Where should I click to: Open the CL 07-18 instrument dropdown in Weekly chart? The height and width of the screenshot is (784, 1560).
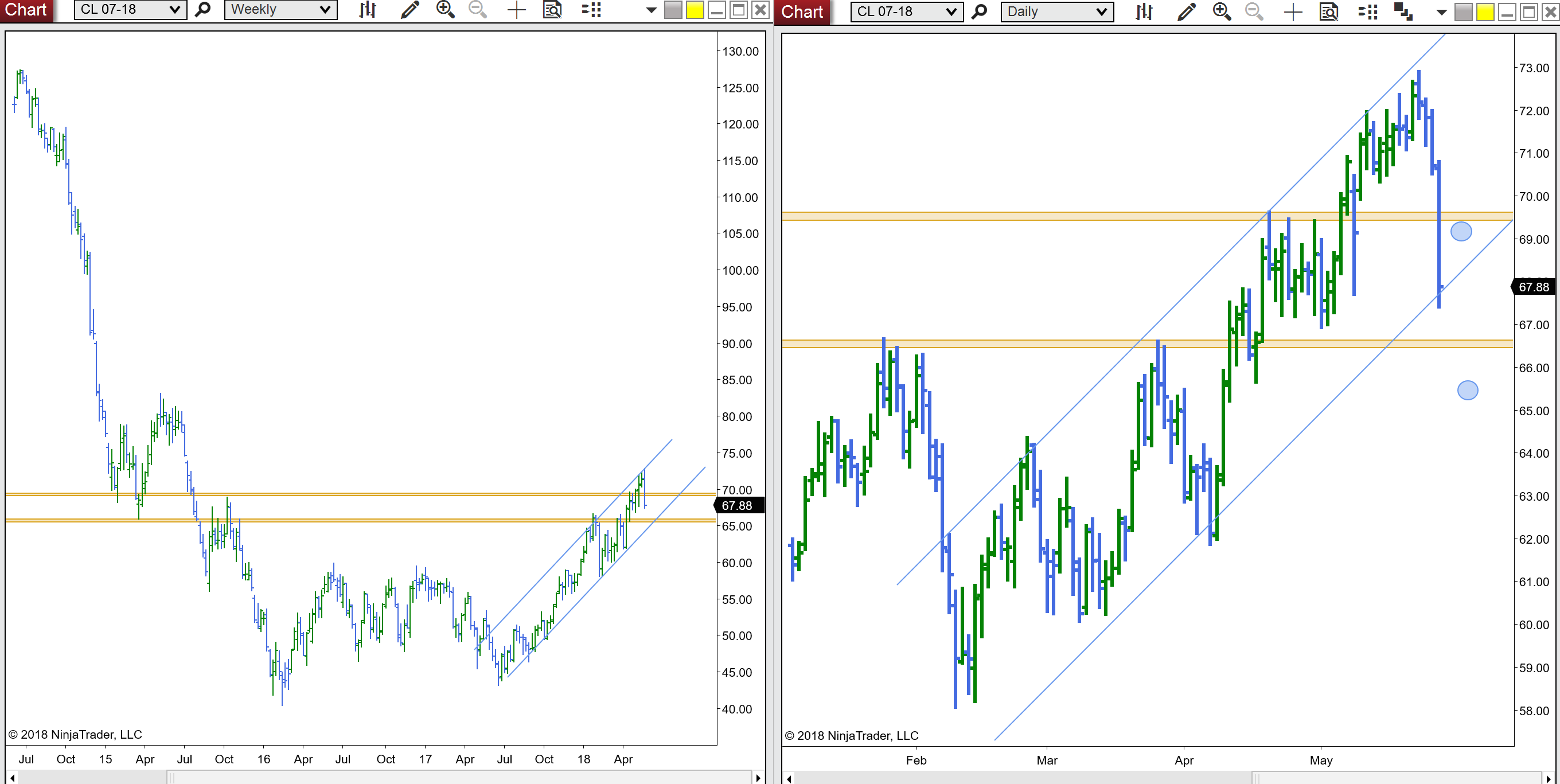click(130, 10)
